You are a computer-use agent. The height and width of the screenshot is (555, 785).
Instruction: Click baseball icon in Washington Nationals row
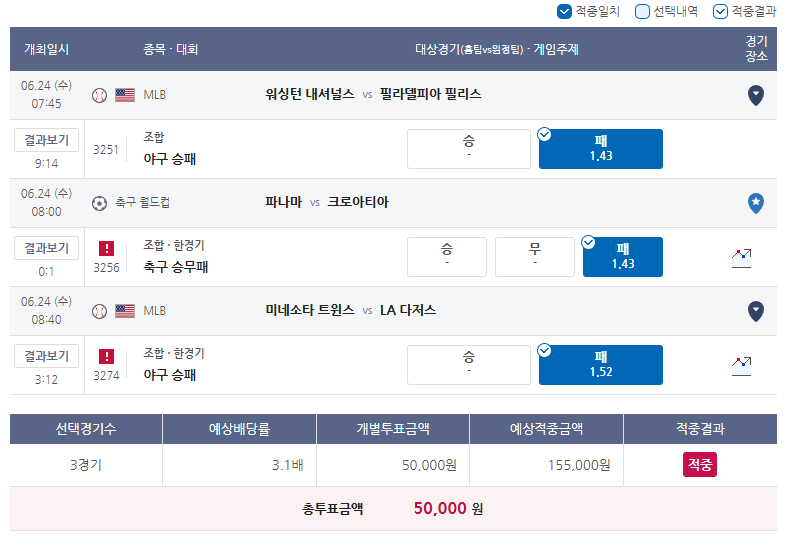click(x=99, y=95)
